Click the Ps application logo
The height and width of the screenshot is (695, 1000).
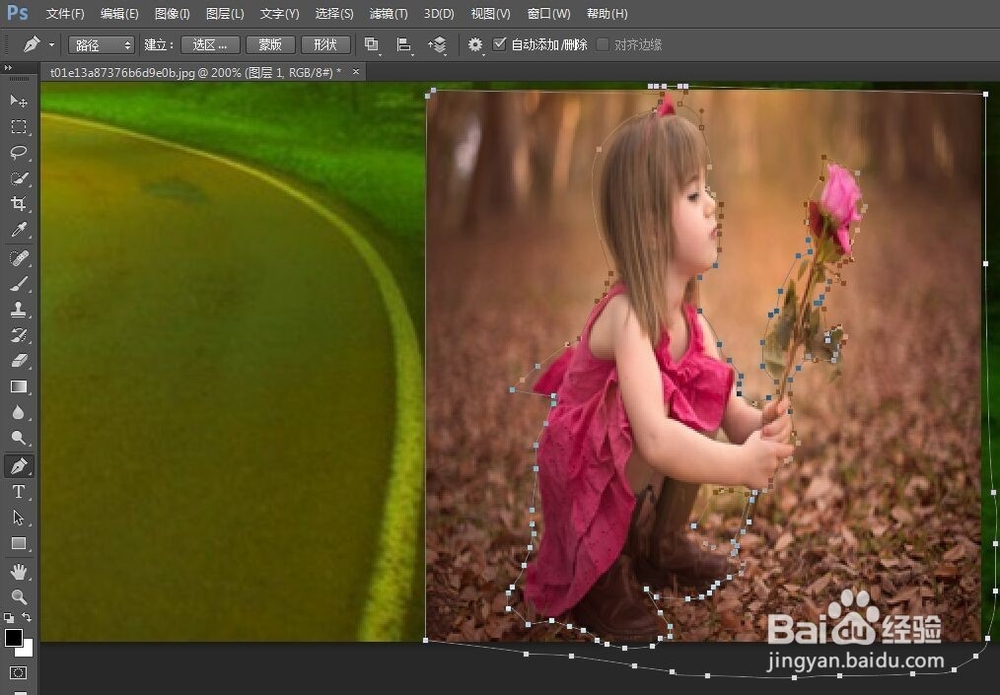coord(17,13)
